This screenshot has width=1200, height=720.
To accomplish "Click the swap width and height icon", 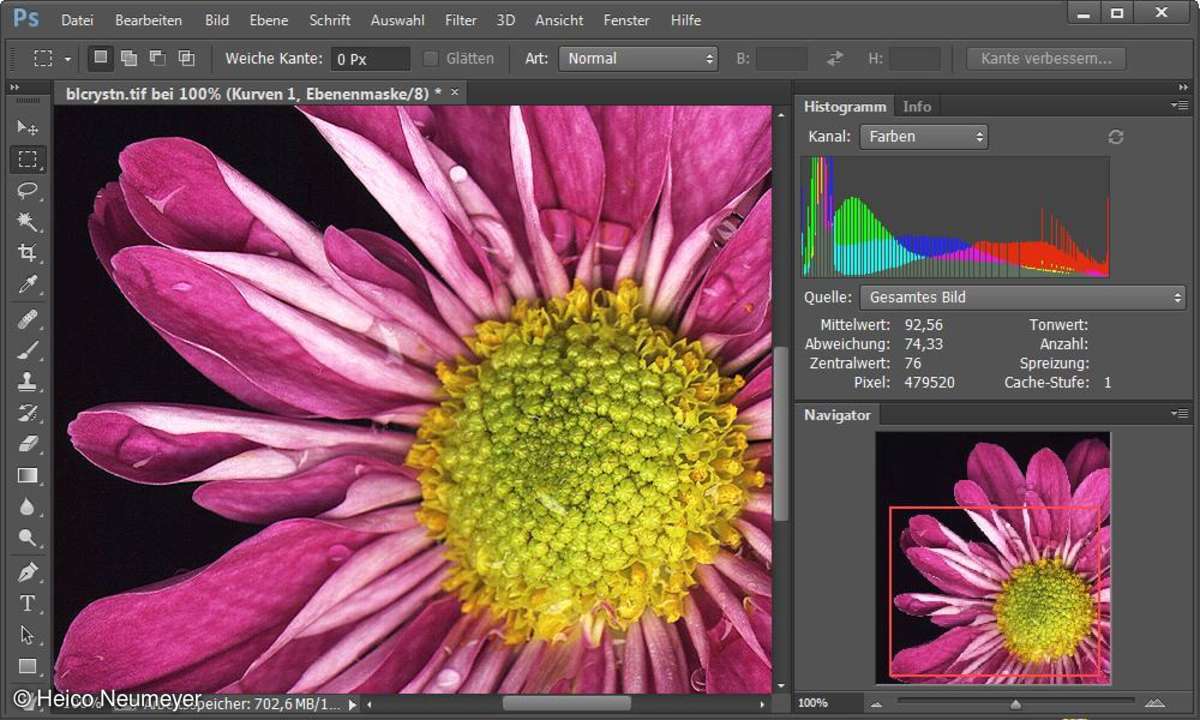I will point(835,58).
